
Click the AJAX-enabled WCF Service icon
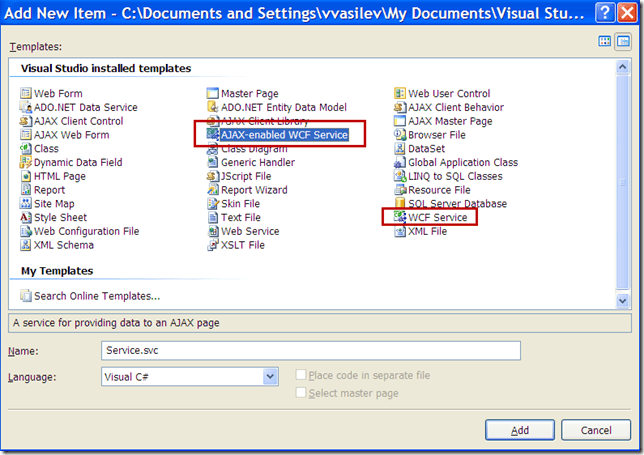click(213, 135)
